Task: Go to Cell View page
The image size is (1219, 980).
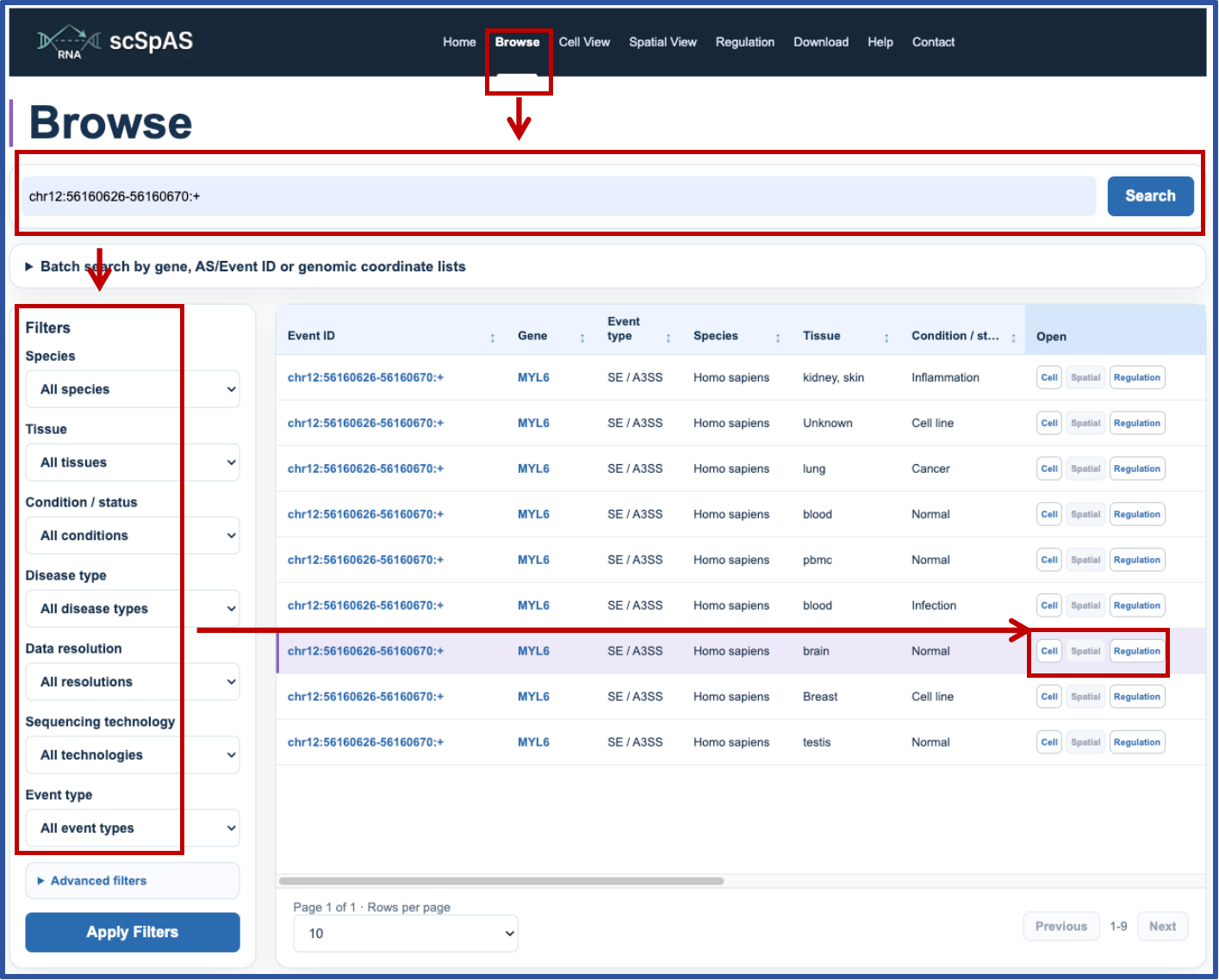Action: pyautogui.click(x=584, y=42)
